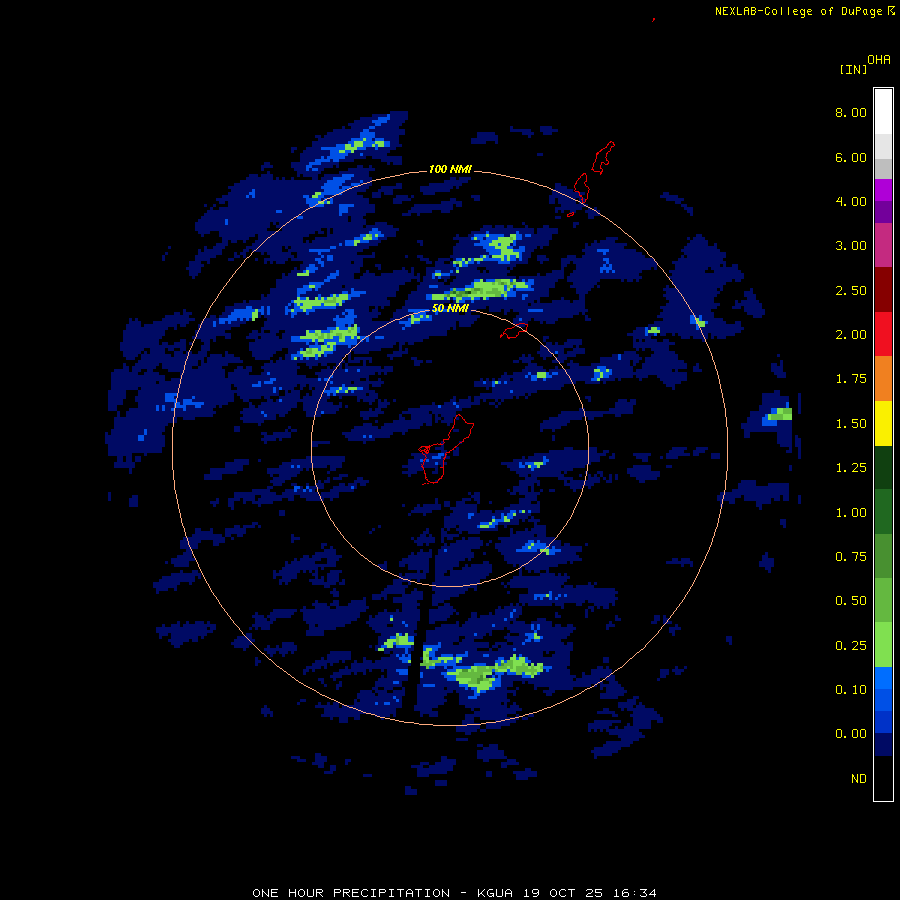Select the darkest green swatch beside 1.25
The height and width of the screenshot is (900, 900).
point(883,468)
